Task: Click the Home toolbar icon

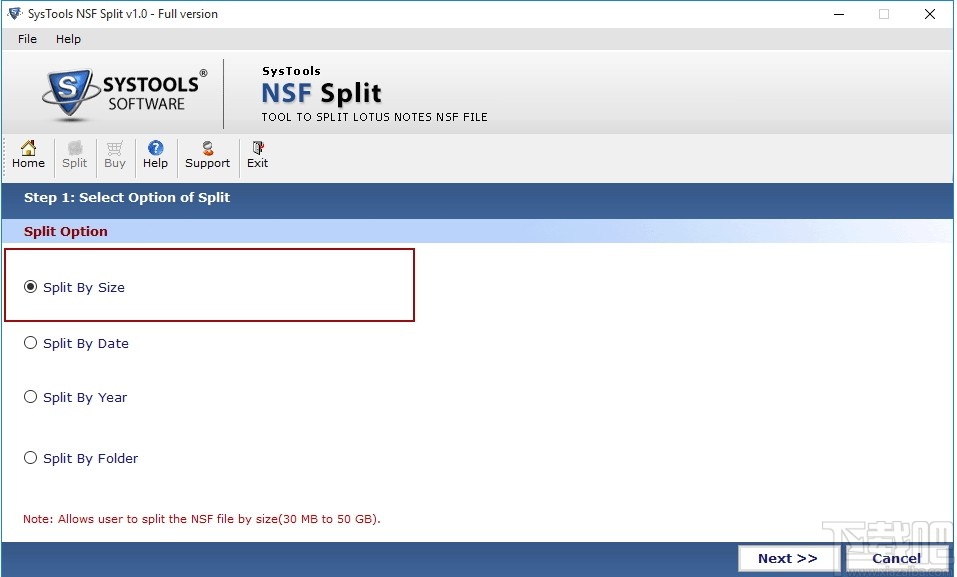Action: point(28,156)
